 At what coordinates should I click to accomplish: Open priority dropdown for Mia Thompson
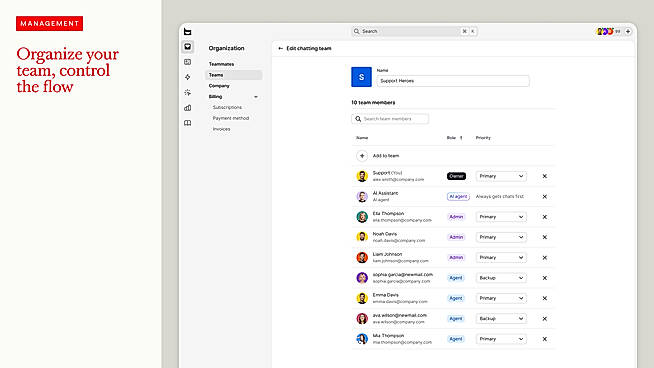(x=501, y=339)
